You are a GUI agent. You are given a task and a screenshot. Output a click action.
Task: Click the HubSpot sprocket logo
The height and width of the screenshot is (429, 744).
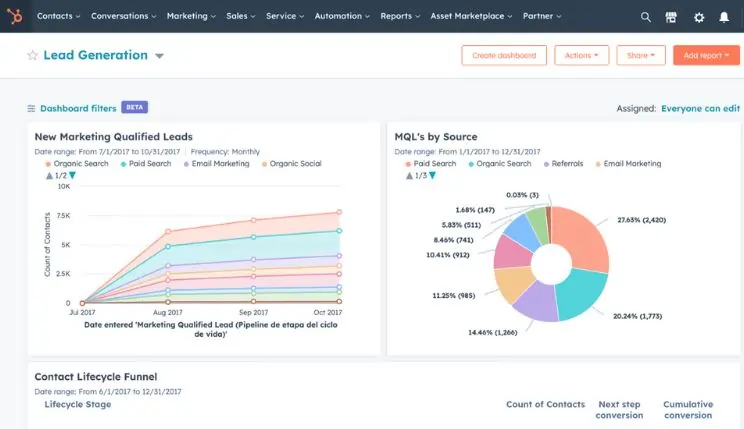click(x=16, y=16)
